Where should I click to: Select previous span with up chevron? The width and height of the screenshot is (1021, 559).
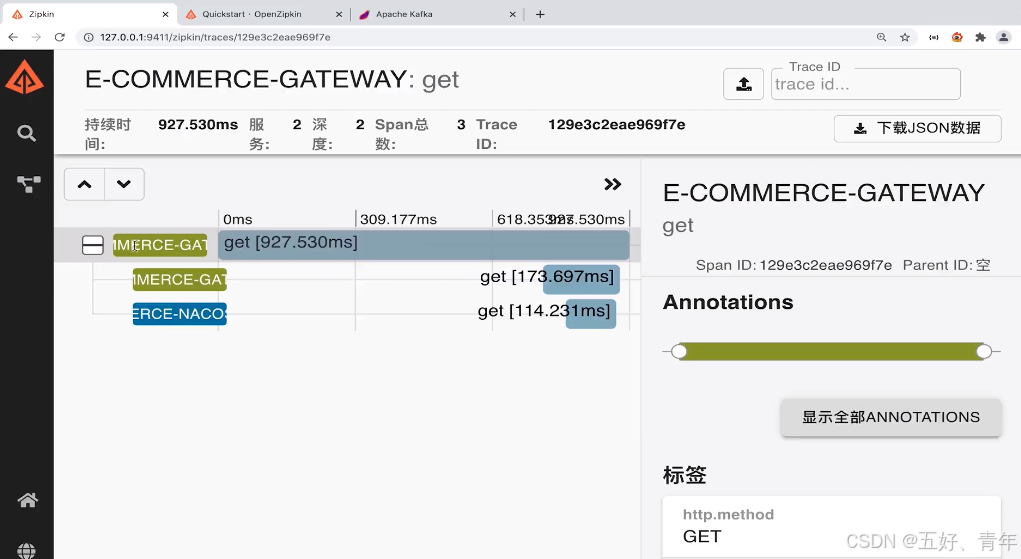pyautogui.click(x=85, y=184)
